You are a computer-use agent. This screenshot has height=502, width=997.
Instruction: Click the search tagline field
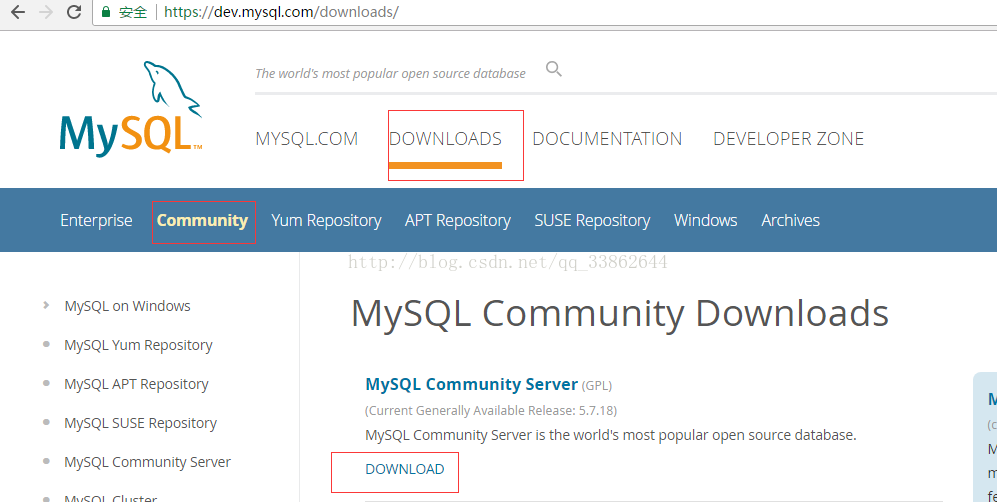(x=390, y=73)
